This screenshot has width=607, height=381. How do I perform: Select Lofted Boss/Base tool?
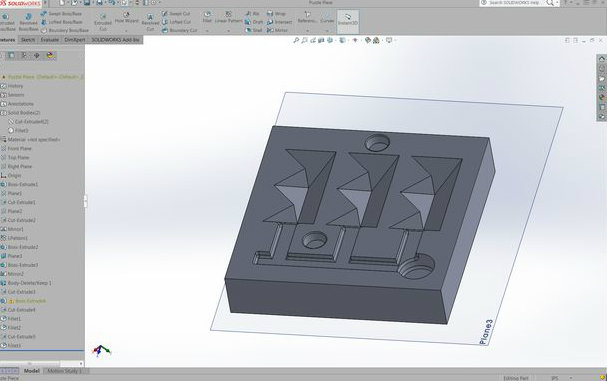tap(61, 22)
